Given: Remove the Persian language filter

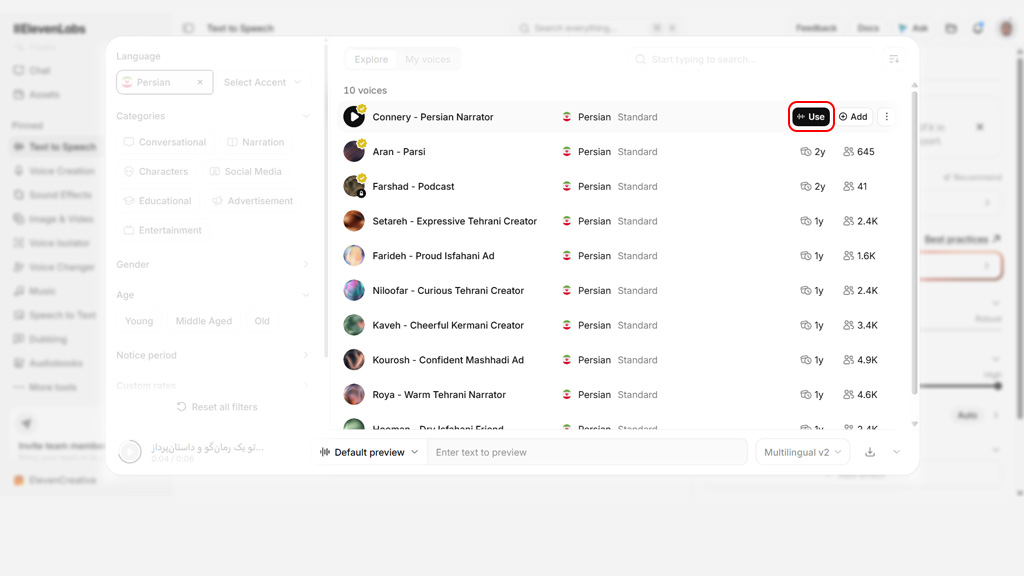Looking at the screenshot, I should point(200,82).
